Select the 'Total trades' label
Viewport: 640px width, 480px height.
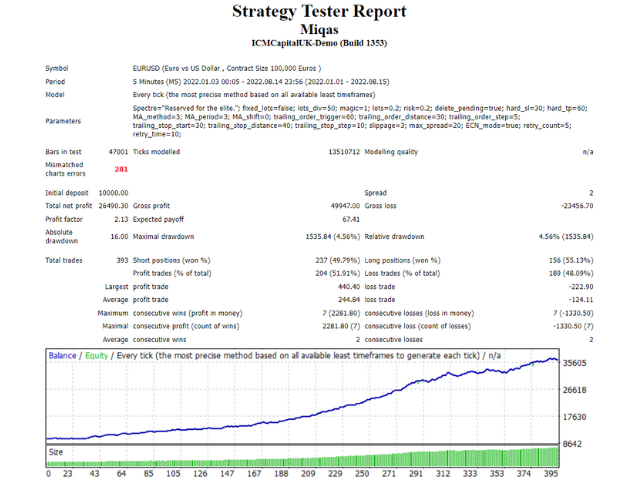pos(64,260)
